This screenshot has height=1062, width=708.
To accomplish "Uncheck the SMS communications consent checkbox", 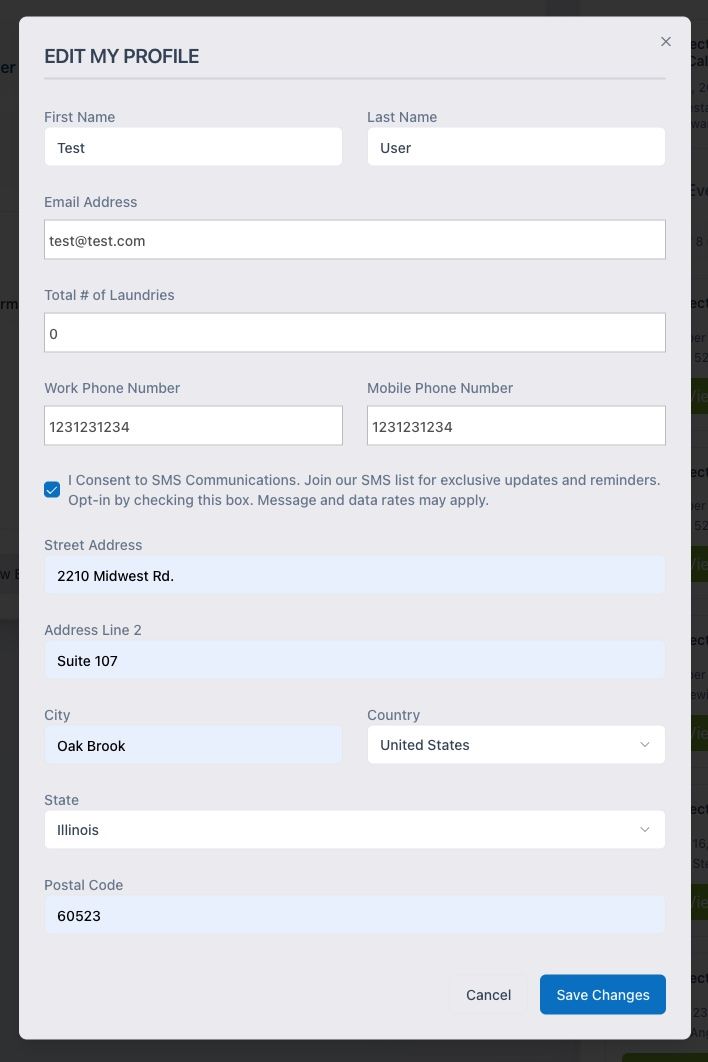I will (52, 489).
